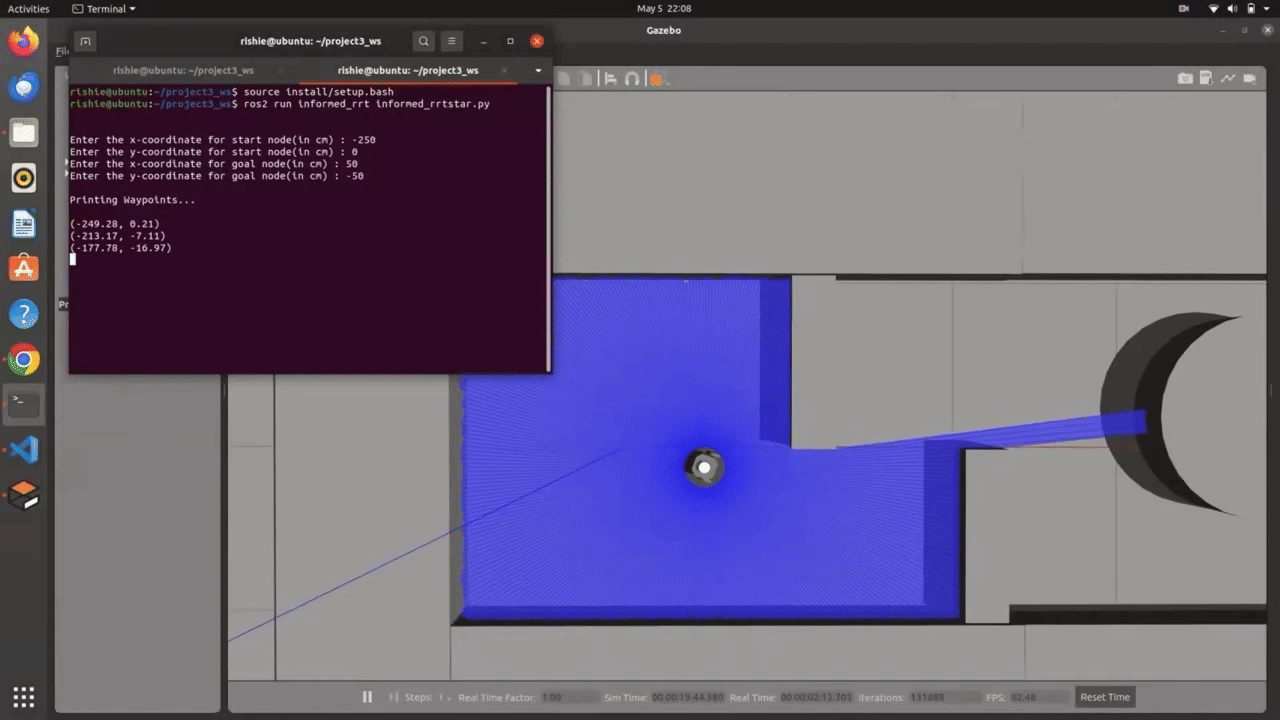The width and height of the screenshot is (1280, 720).
Task: Click Activities in the top bar
Action: click(28, 8)
